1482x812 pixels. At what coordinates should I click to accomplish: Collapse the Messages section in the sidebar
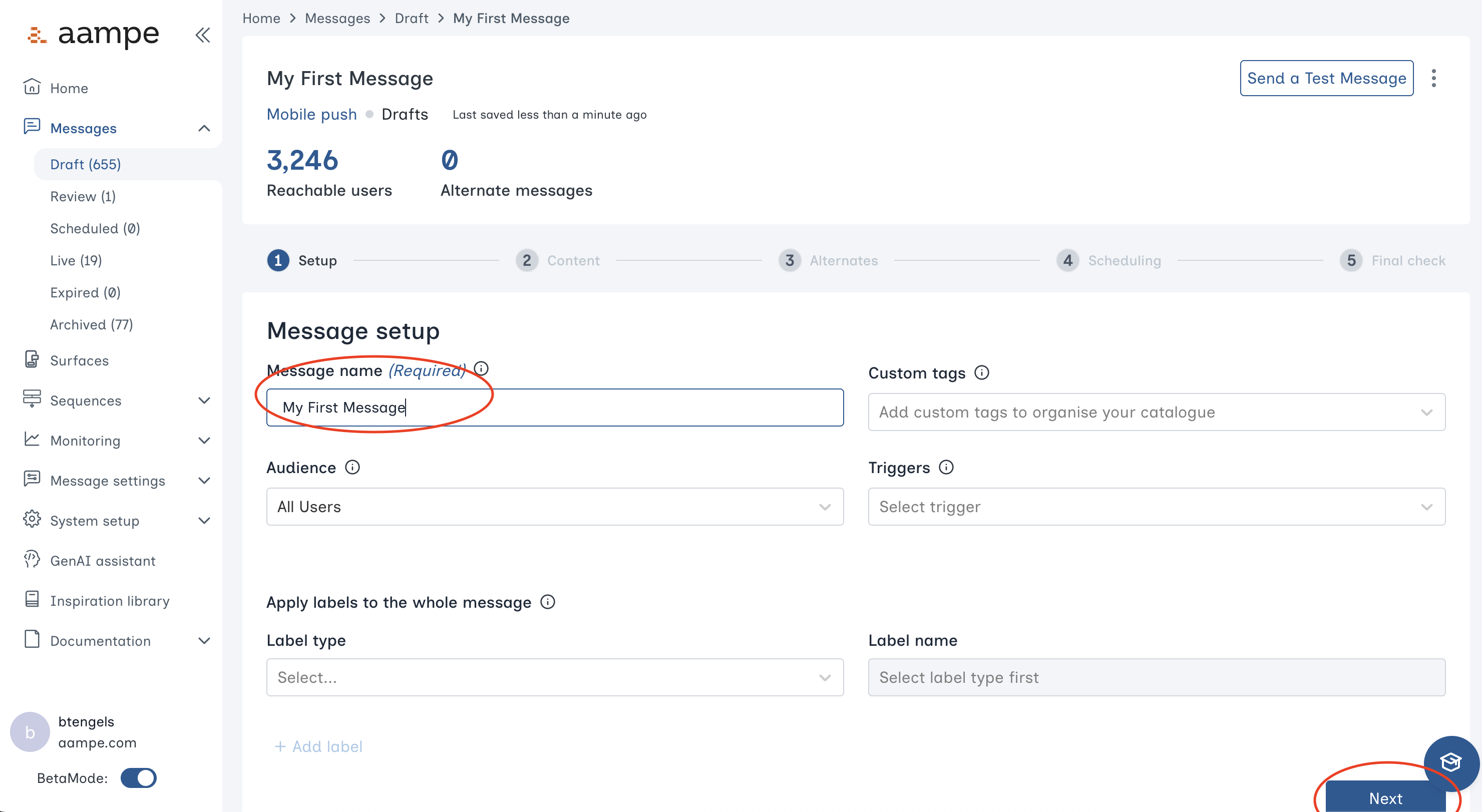(x=204, y=128)
